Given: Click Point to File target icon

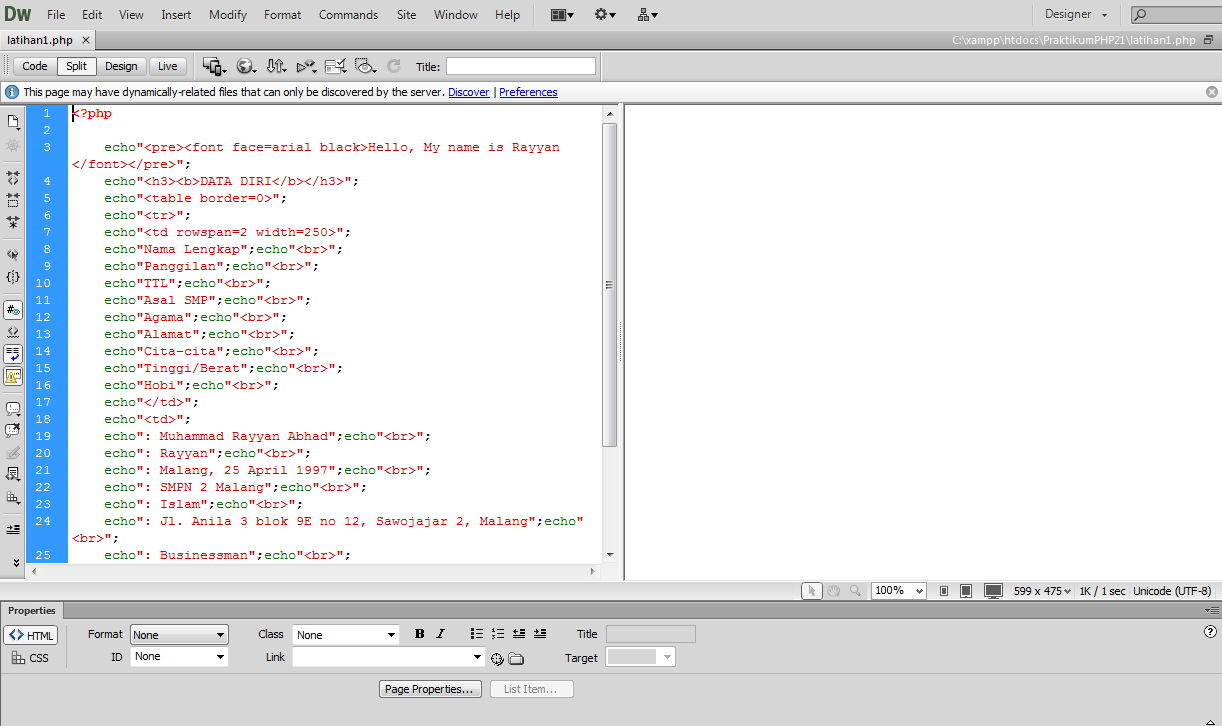Looking at the screenshot, I should 497,659.
